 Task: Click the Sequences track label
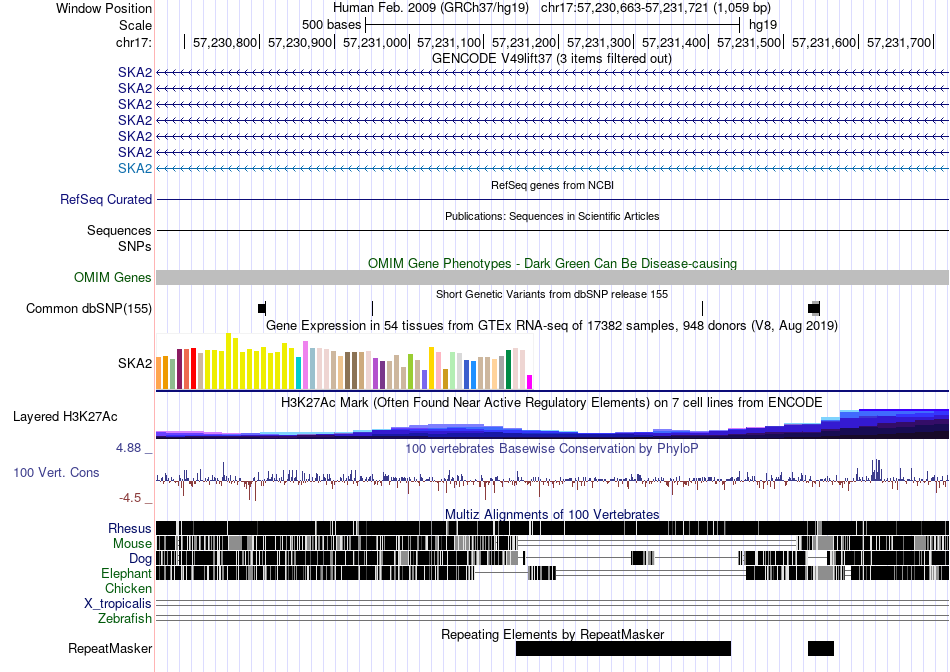[119, 230]
